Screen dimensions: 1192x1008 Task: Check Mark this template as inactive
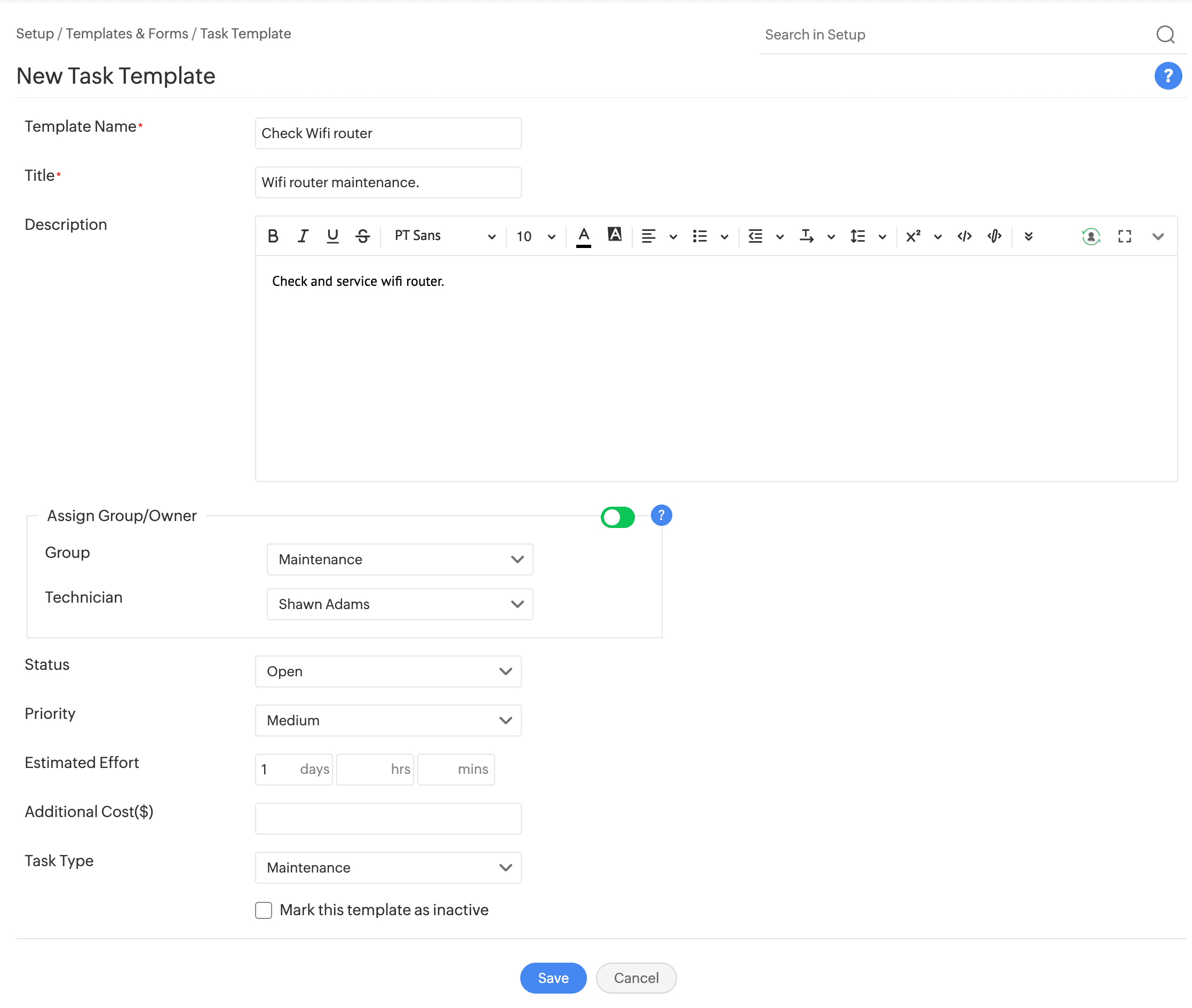click(x=264, y=910)
